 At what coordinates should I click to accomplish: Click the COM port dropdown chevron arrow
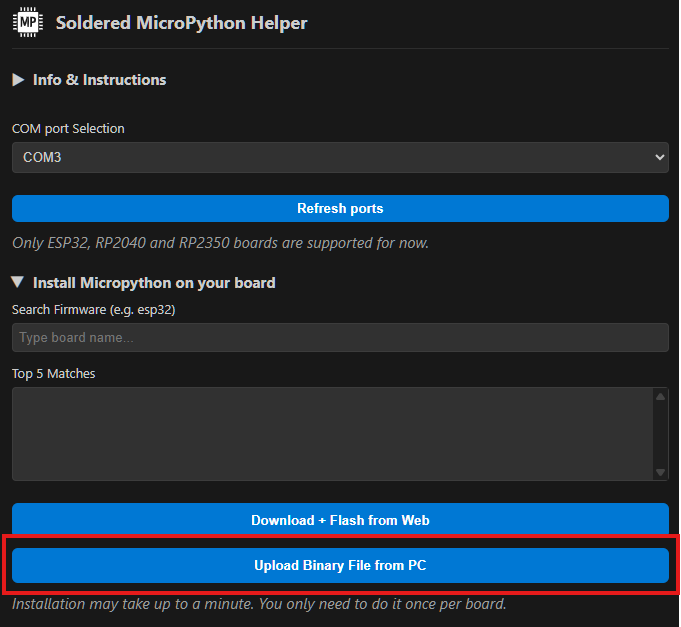pos(658,157)
